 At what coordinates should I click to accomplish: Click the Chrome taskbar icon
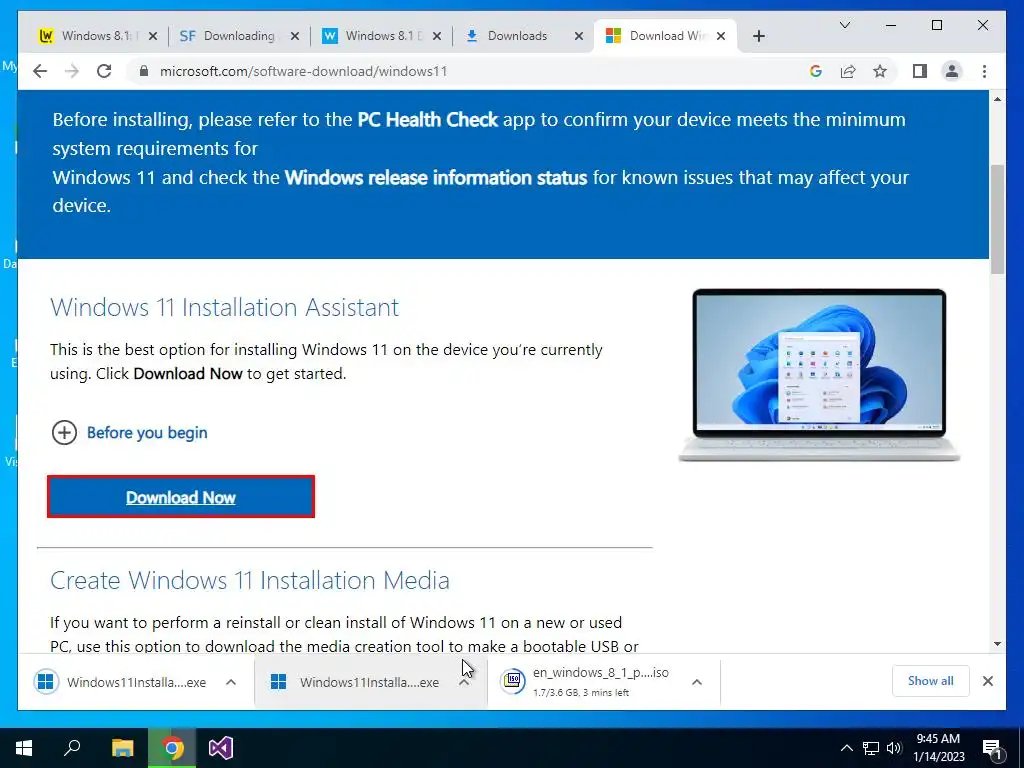172,748
